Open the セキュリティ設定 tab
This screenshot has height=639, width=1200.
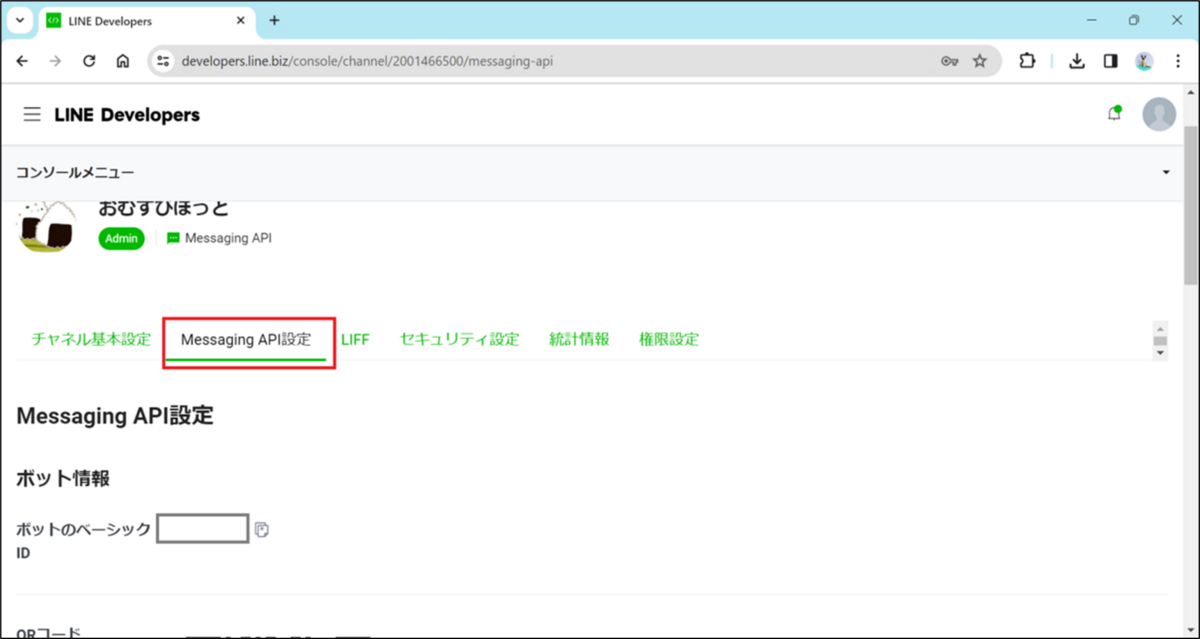pos(459,339)
